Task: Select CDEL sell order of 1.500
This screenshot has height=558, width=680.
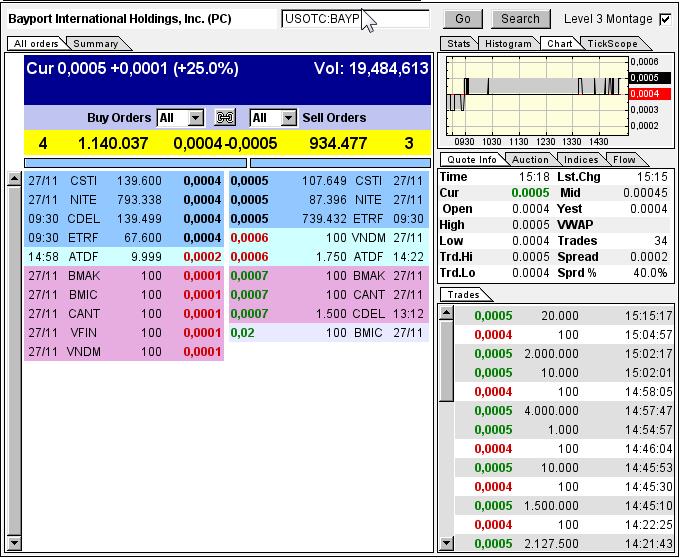Action: 329,313
